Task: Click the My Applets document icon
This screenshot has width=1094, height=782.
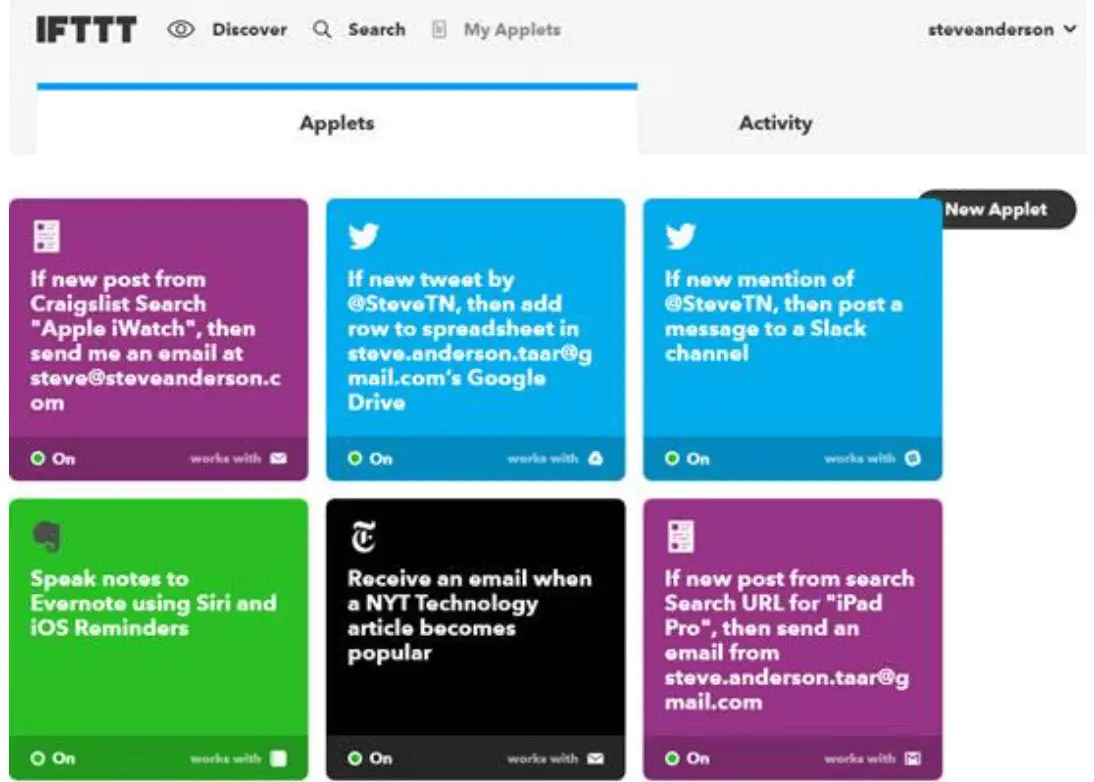Action: 439,29
